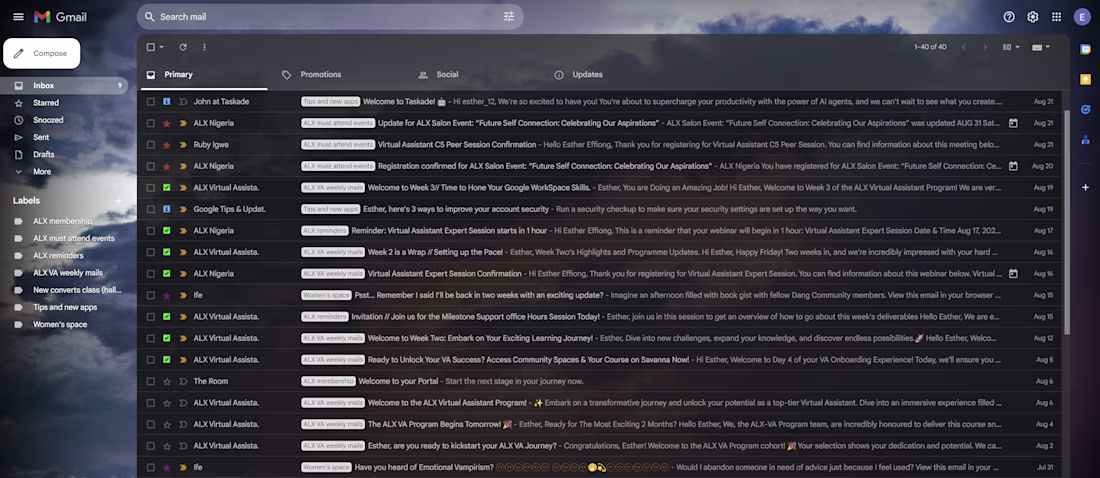Select checkbox for Google Tips & Updat. email
Viewport: 1100px width, 478px height.
click(x=150, y=209)
